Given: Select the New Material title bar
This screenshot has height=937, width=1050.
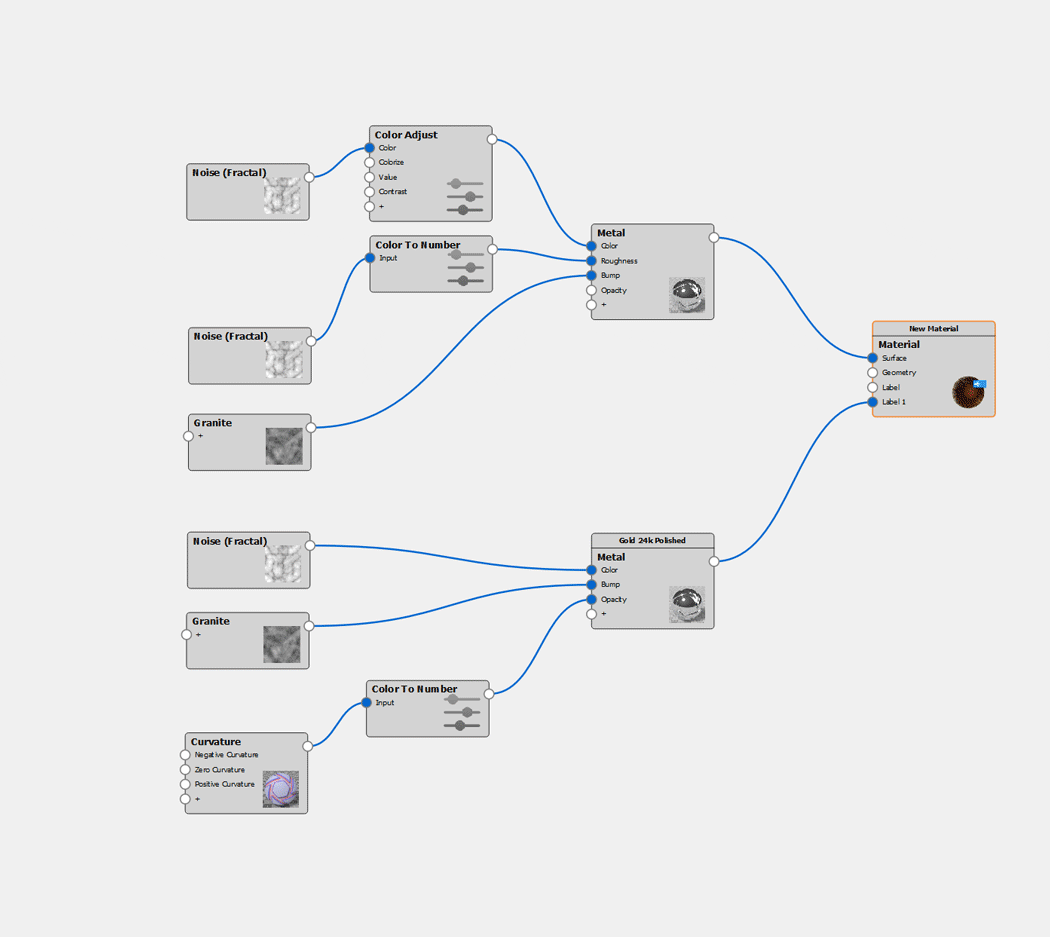Looking at the screenshot, I should click(933, 328).
